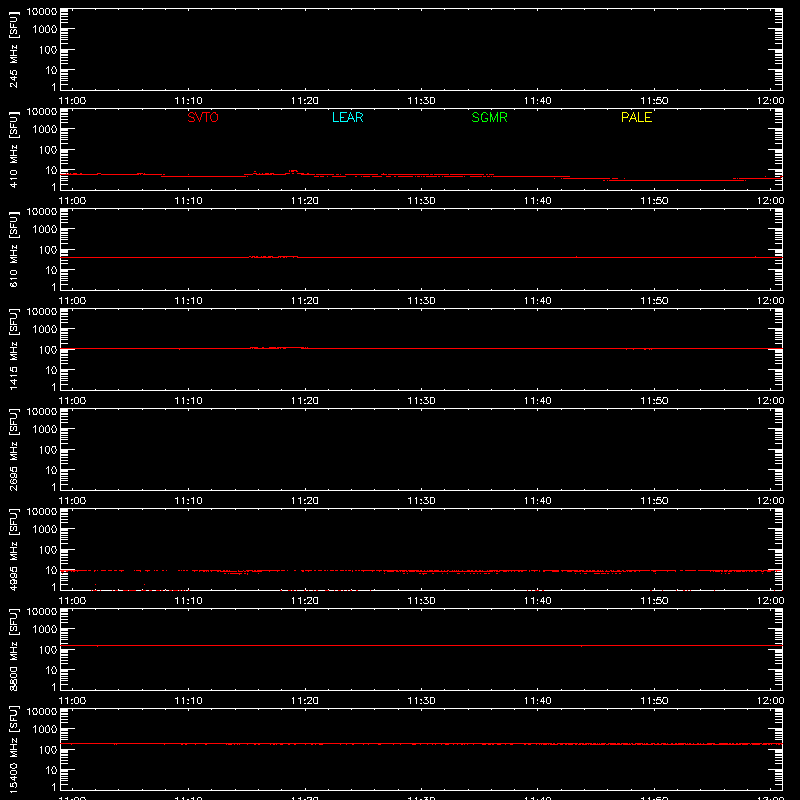This screenshot has width=800, height=800.
Task: Click 12:00 time label under 245 MHz panel
Action: (x=770, y=101)
